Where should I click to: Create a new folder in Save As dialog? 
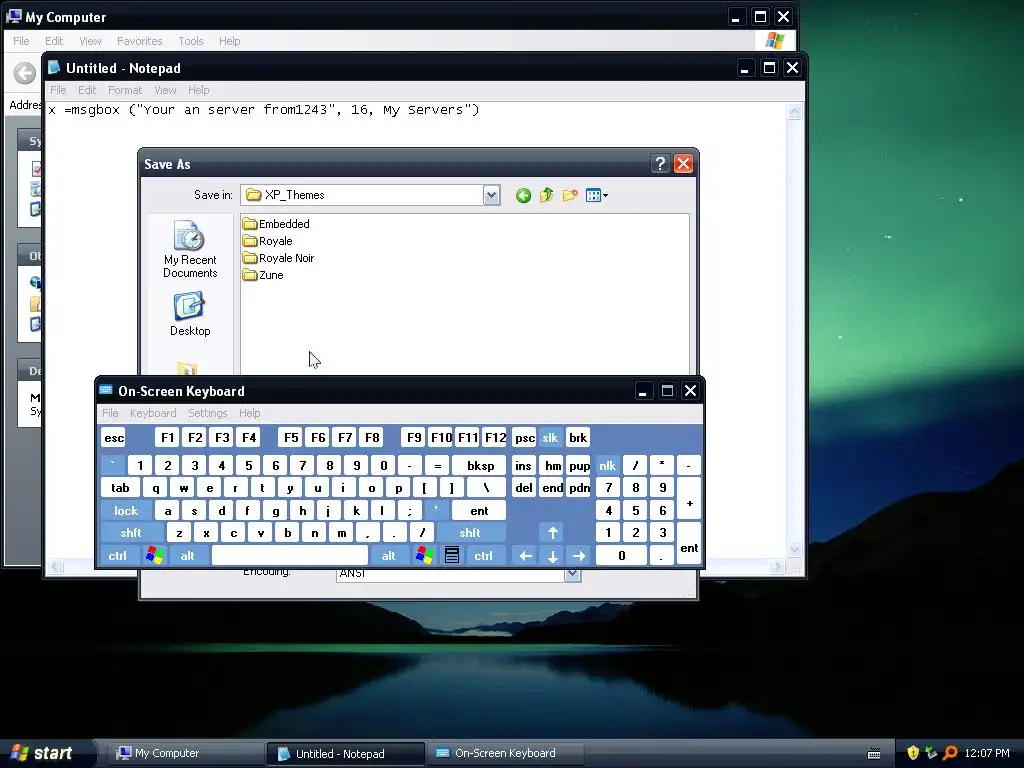pos(570,195)
